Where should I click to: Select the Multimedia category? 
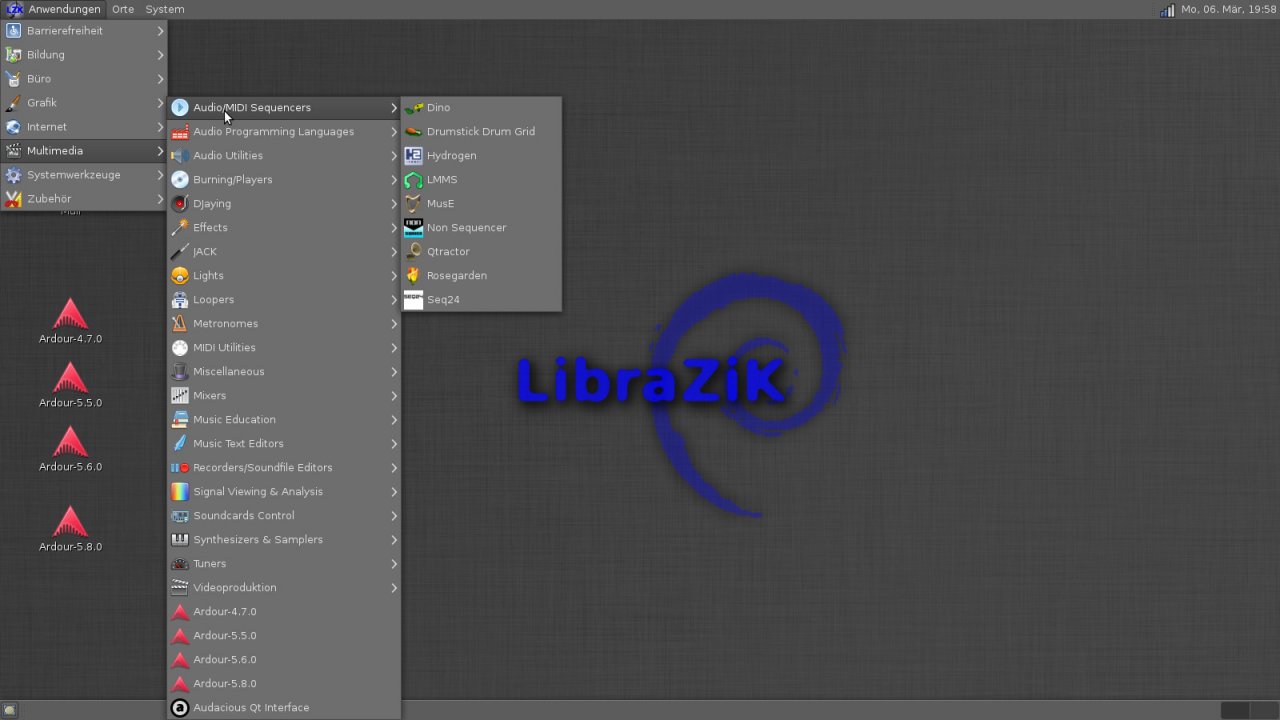[x=84, y=151]
